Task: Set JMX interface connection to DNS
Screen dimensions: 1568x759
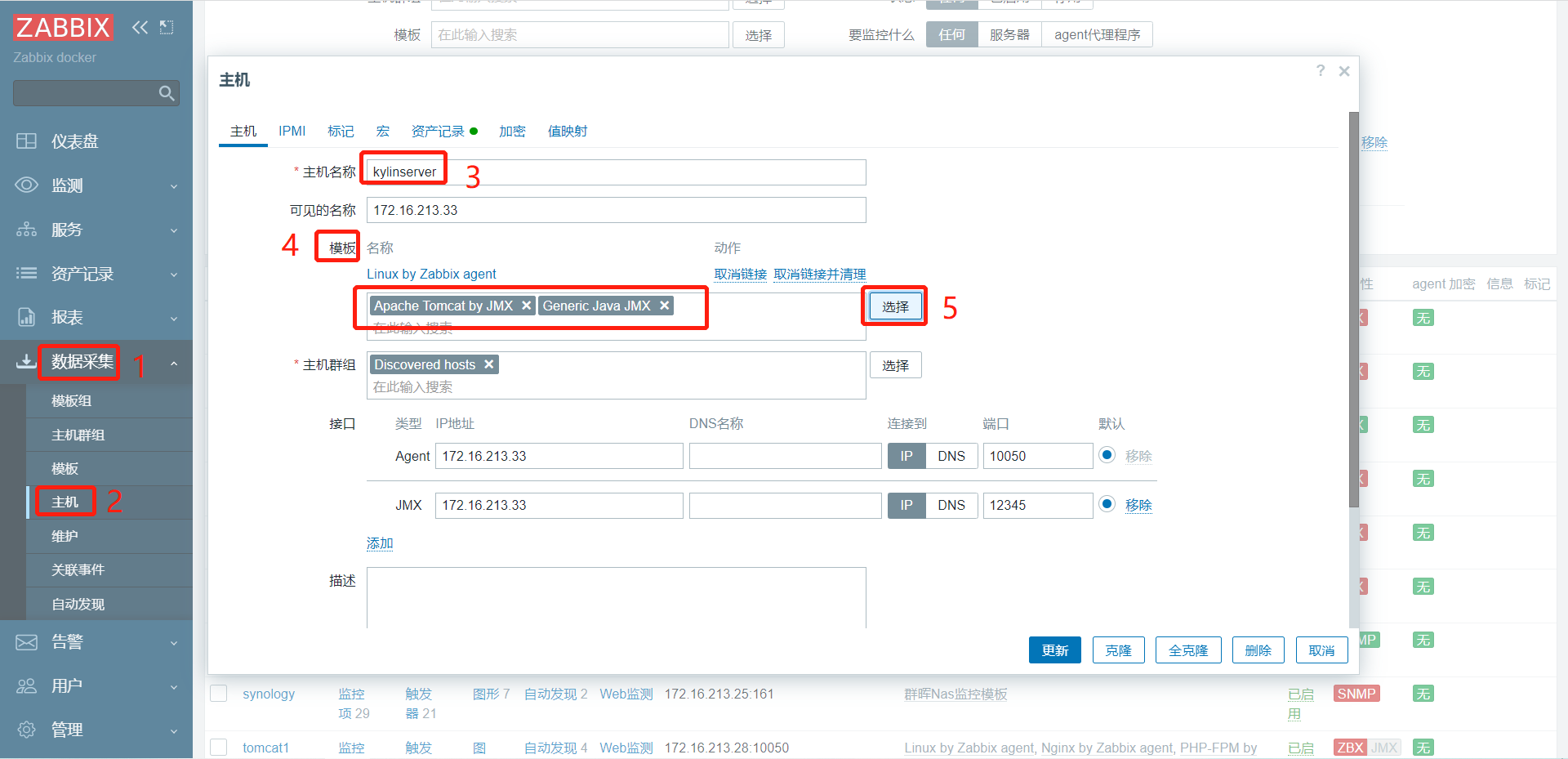Action: coord(951,505)
